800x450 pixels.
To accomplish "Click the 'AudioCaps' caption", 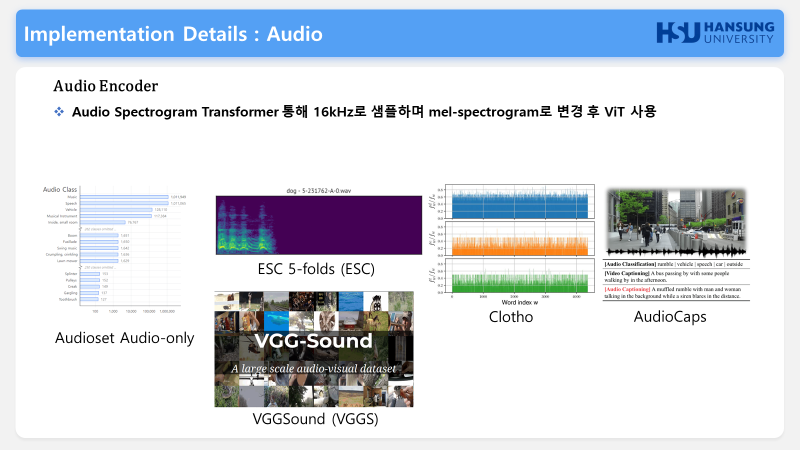I will [x=670, y=317].
